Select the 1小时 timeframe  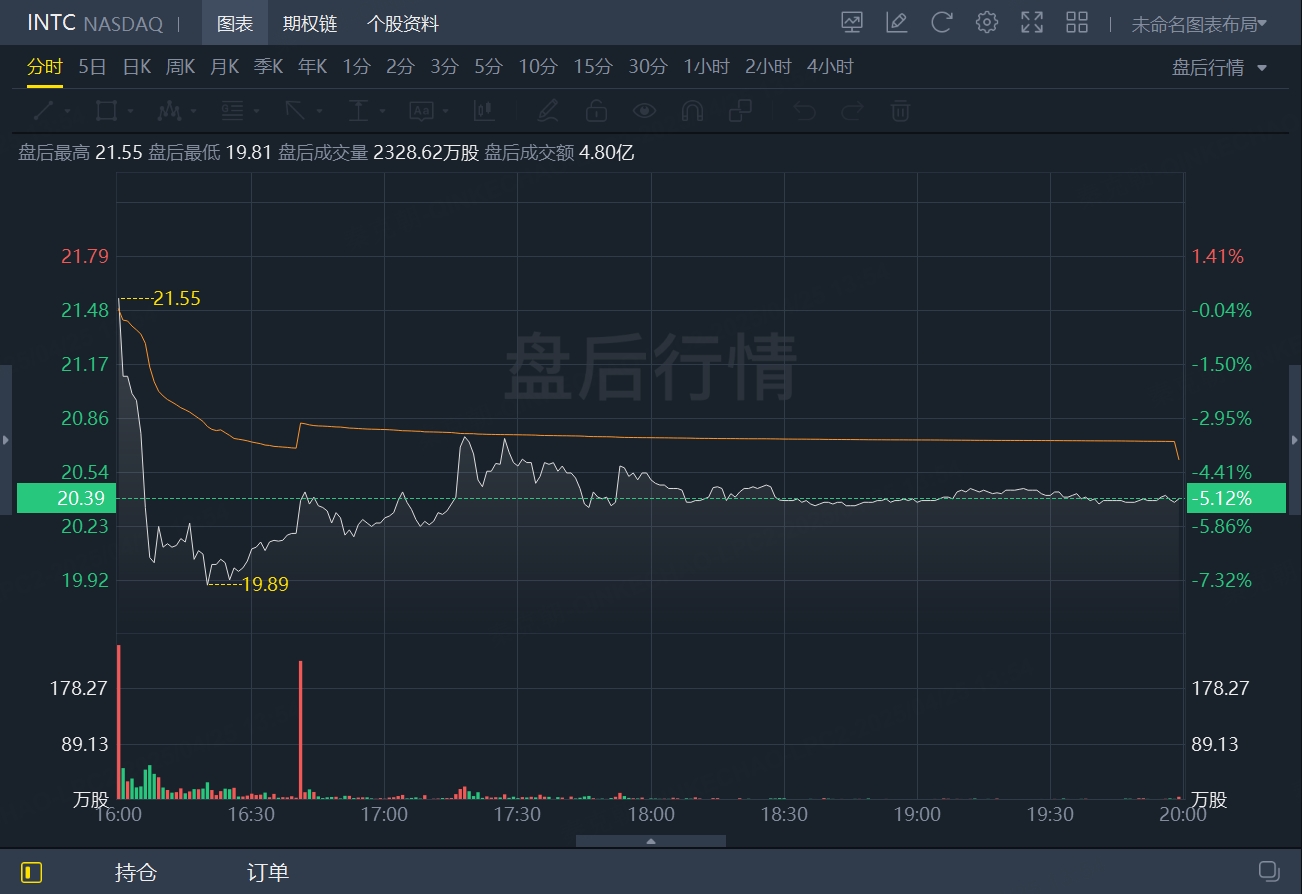706,67
